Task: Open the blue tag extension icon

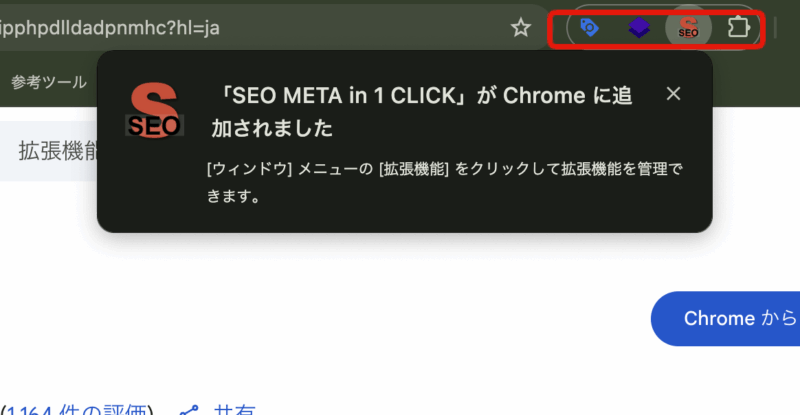Action: [x=589, y=27]
